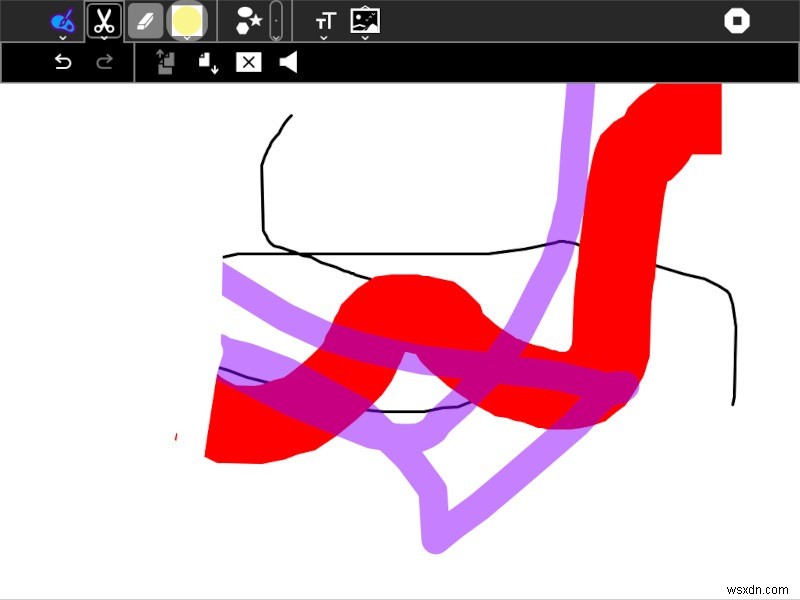Open the Shapes toolbar
The width and height of the screenshot is (800, 600).
tap(248, 21)
